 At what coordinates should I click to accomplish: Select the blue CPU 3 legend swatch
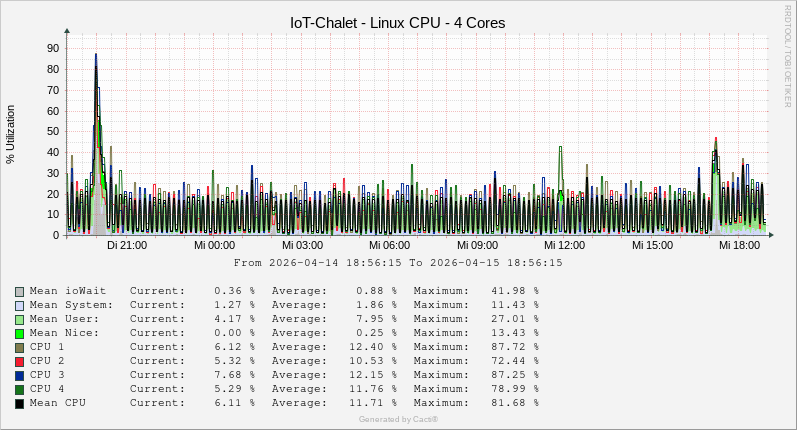[19, 375]
